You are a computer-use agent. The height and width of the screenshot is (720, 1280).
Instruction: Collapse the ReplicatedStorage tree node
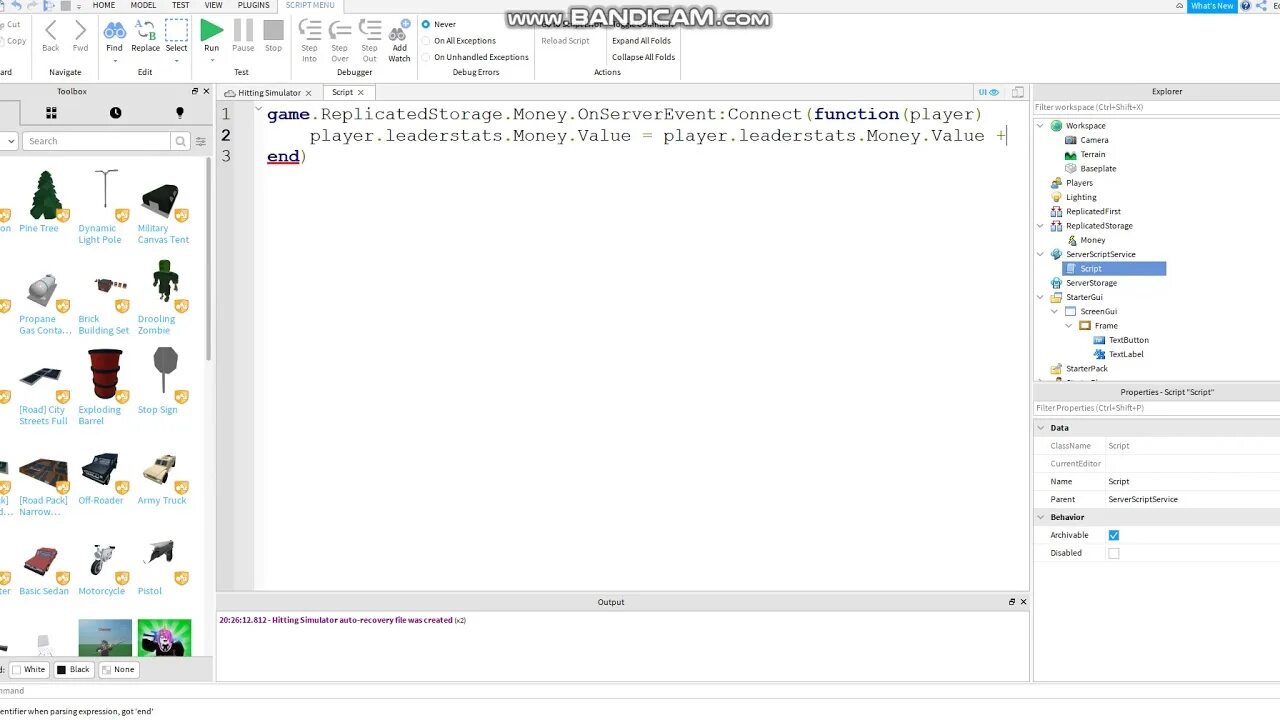(x=1040, y=226)
